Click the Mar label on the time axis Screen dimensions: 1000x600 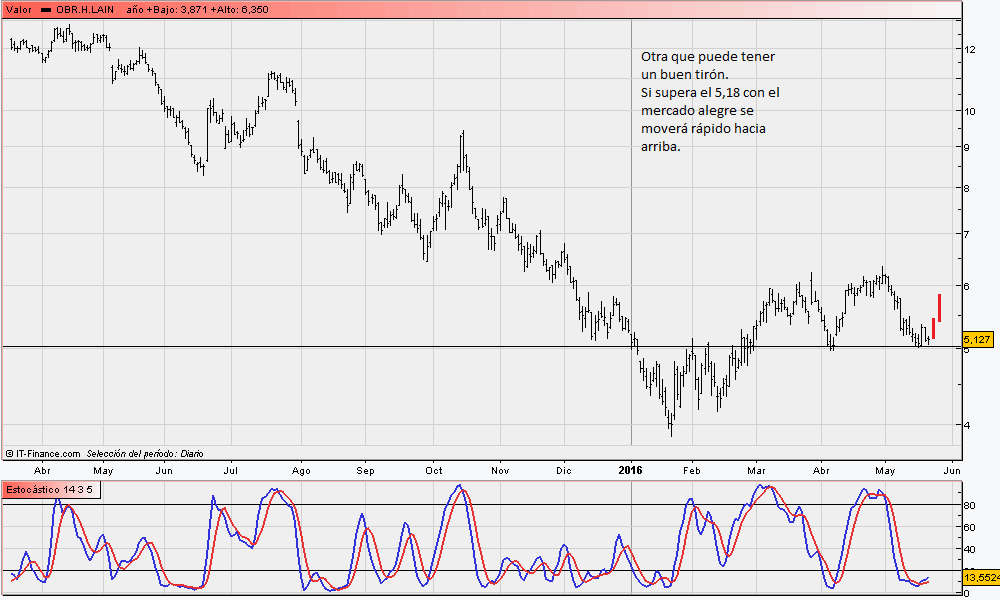tap(756, 469)
